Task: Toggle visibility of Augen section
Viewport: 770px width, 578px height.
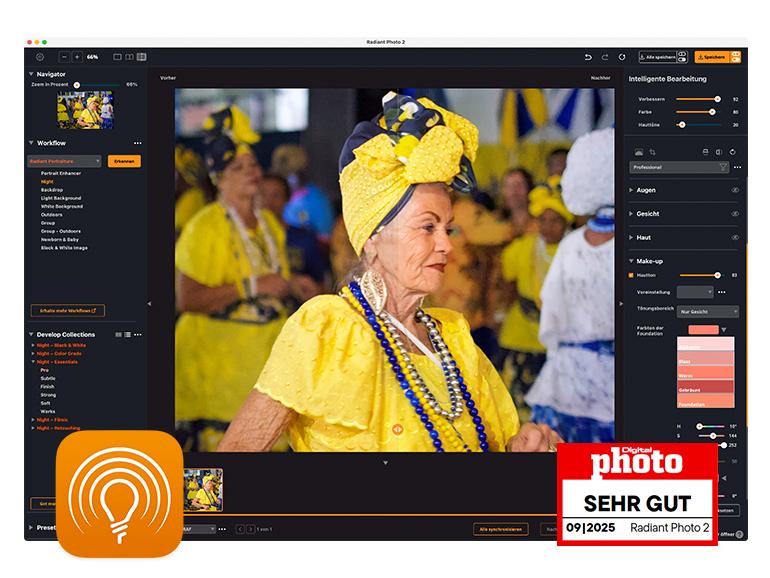Action: click(735, 190)
